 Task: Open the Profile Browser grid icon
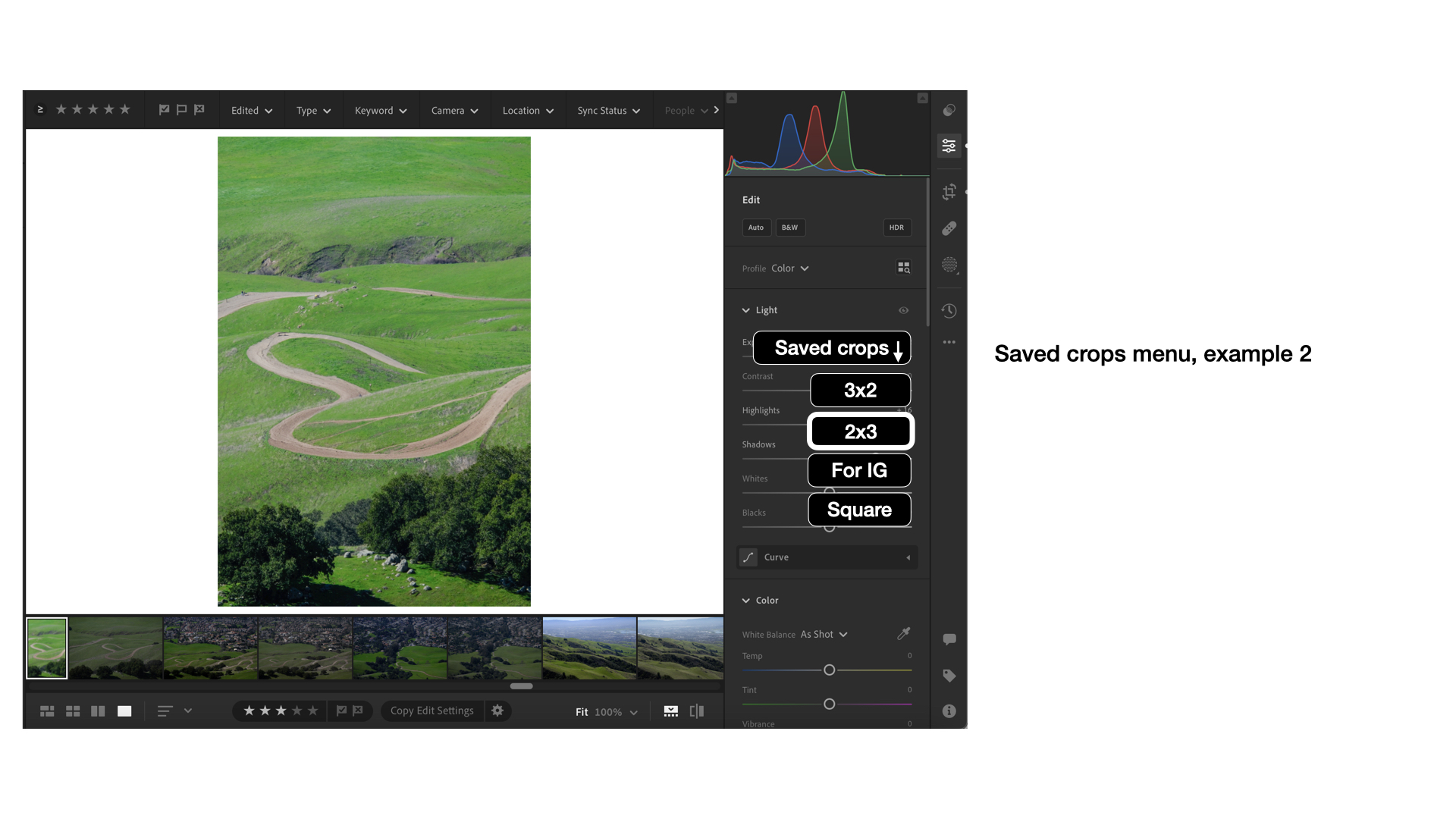[x=903, y=268]
